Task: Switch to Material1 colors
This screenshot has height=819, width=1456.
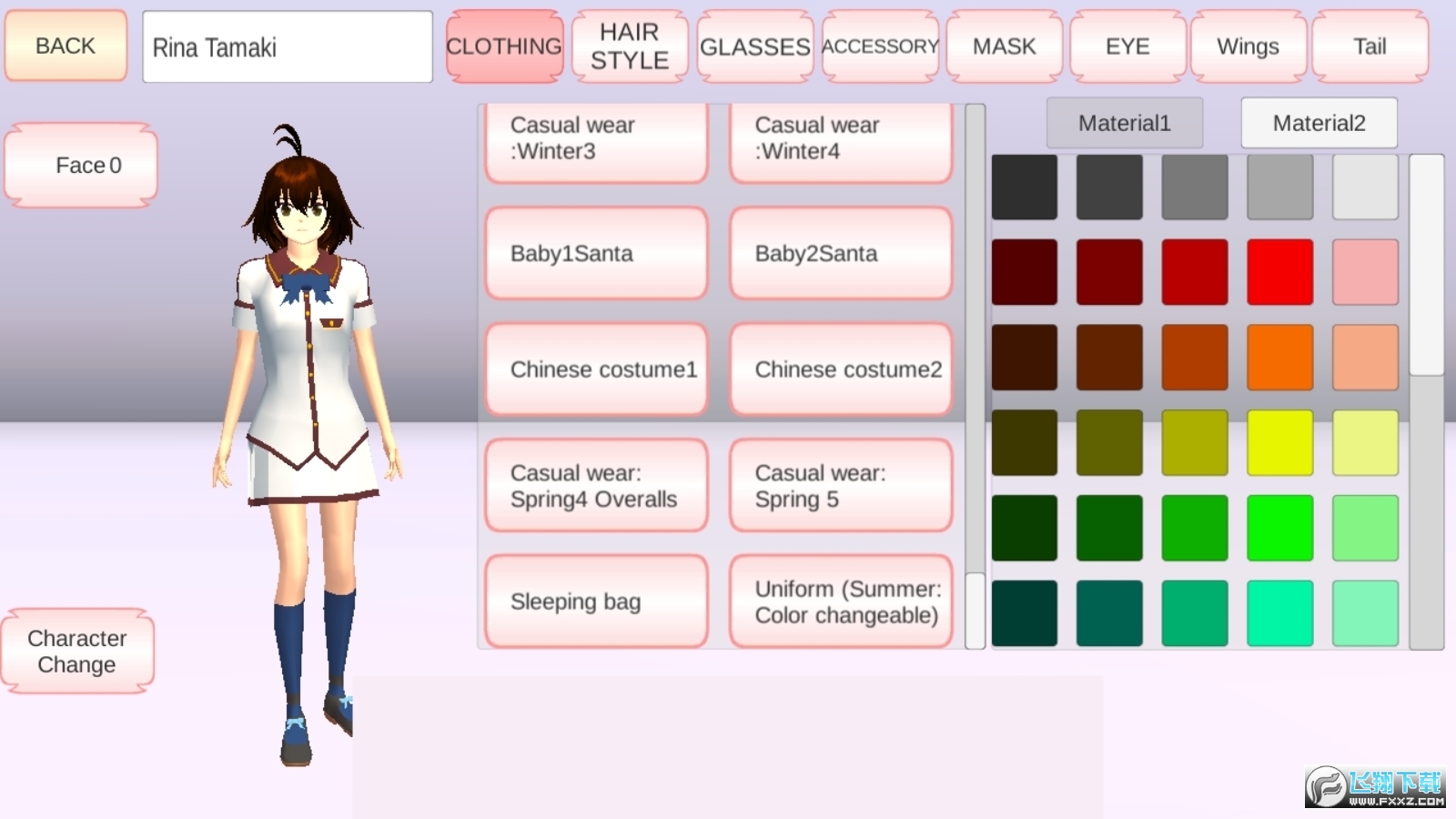Action: click(1125, 122)
